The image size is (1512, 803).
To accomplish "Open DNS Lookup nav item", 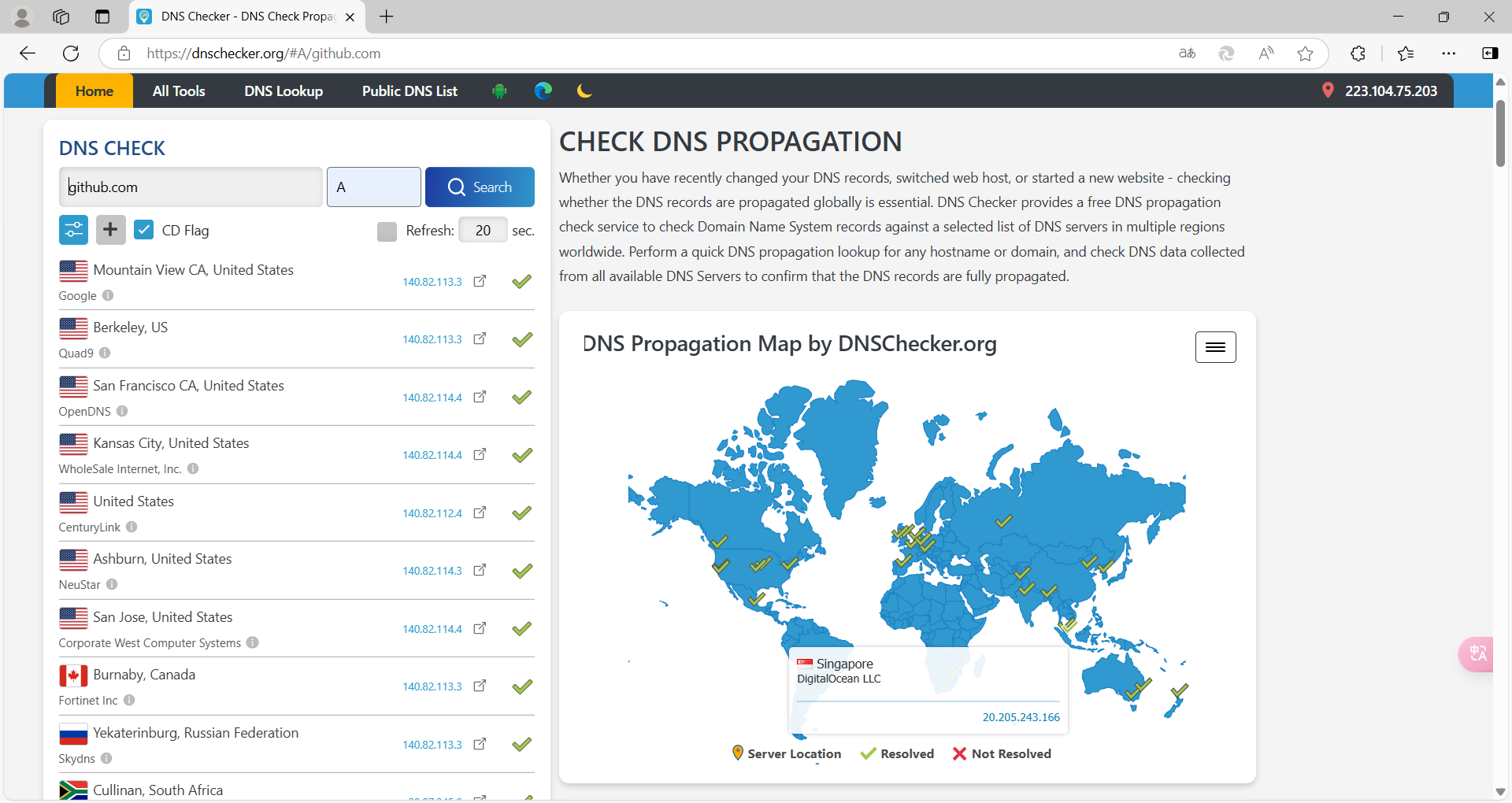I will [283, 91].
